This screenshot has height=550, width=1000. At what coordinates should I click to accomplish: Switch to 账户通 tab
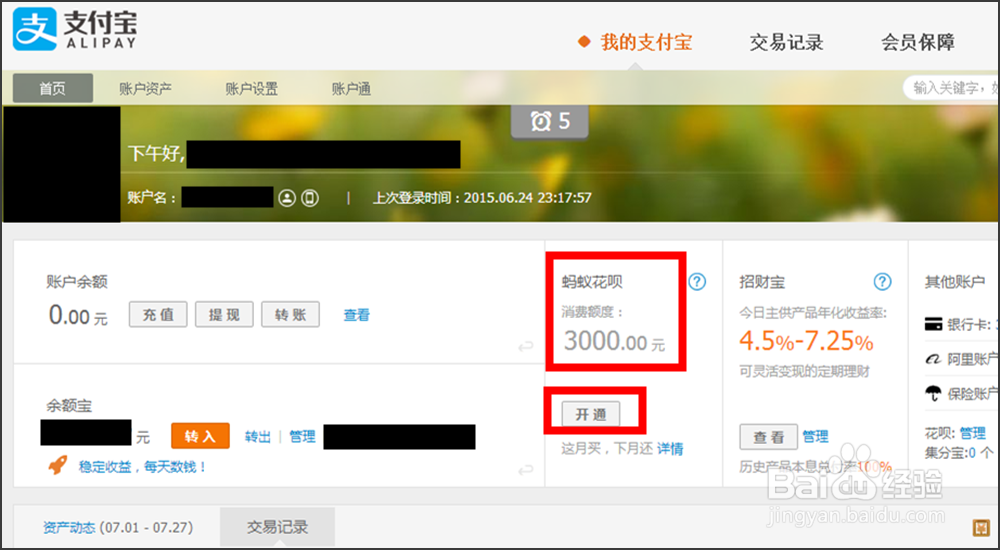(351, 89)
